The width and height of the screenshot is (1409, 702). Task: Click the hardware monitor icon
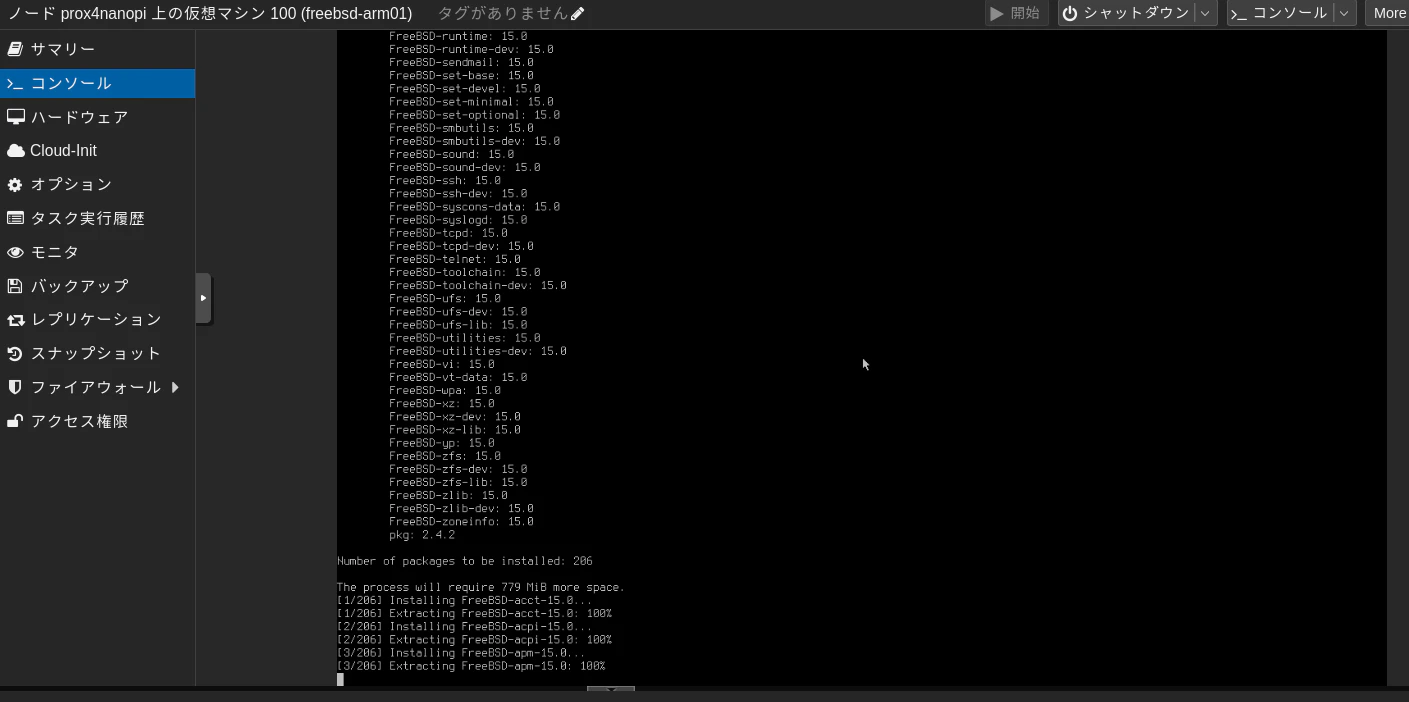point(15,117)
